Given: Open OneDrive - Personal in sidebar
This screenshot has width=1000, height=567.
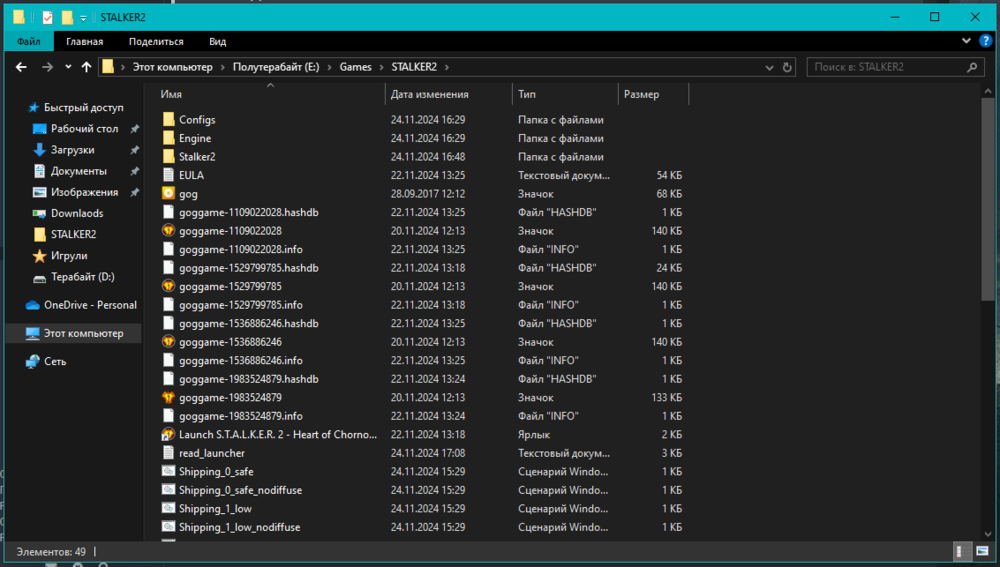Looking at the screenshot, I should (90, 305).
